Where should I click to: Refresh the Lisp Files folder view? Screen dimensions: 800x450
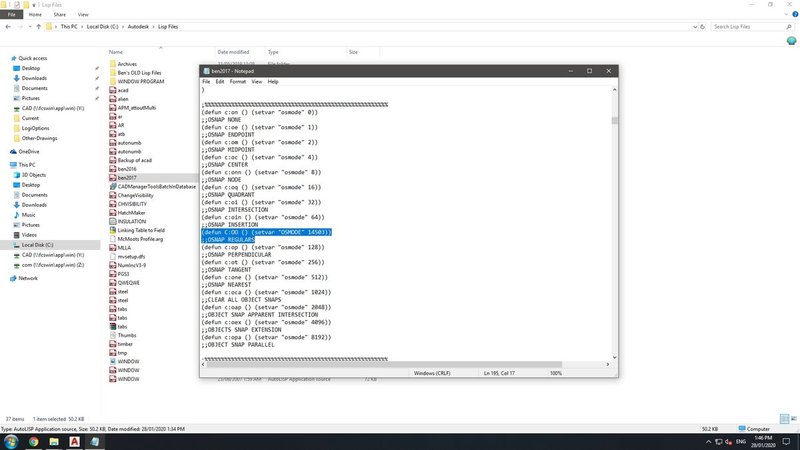pos(703,27)
